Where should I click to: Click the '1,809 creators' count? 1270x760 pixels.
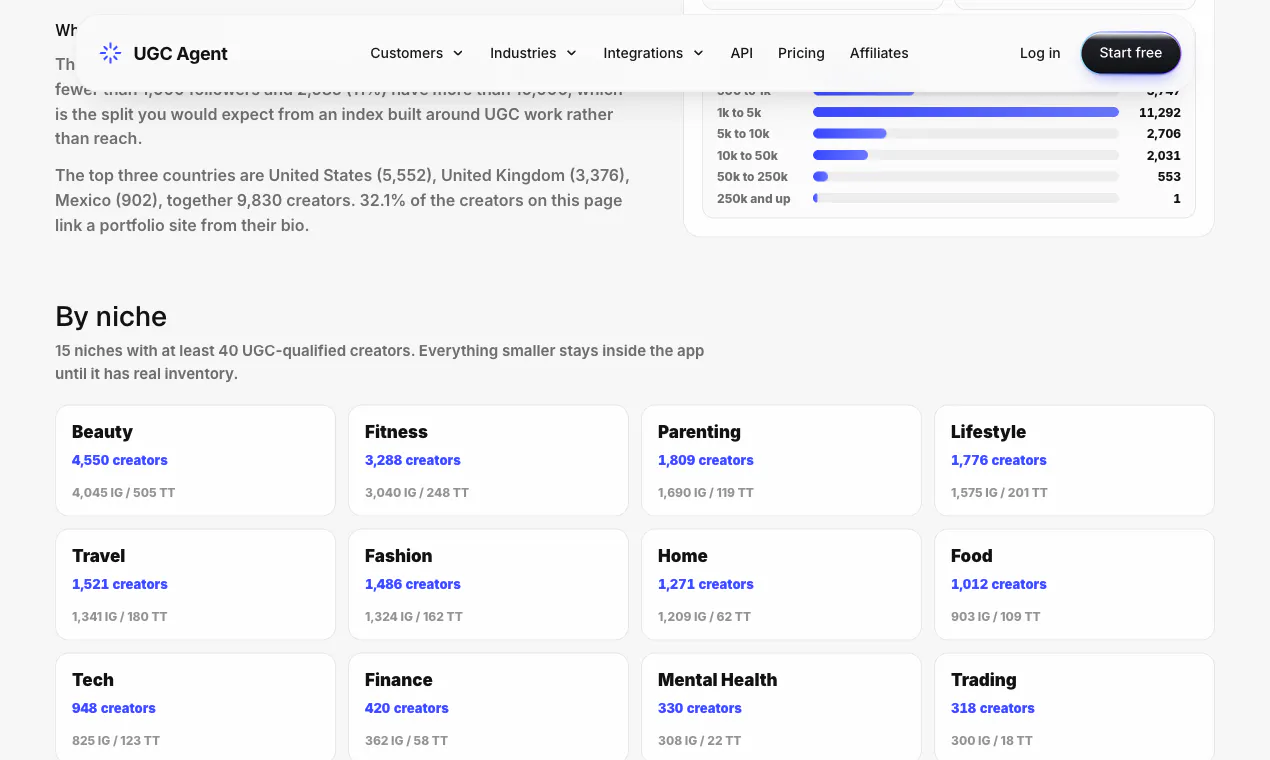pyautogui.click(x=705, y=460)
